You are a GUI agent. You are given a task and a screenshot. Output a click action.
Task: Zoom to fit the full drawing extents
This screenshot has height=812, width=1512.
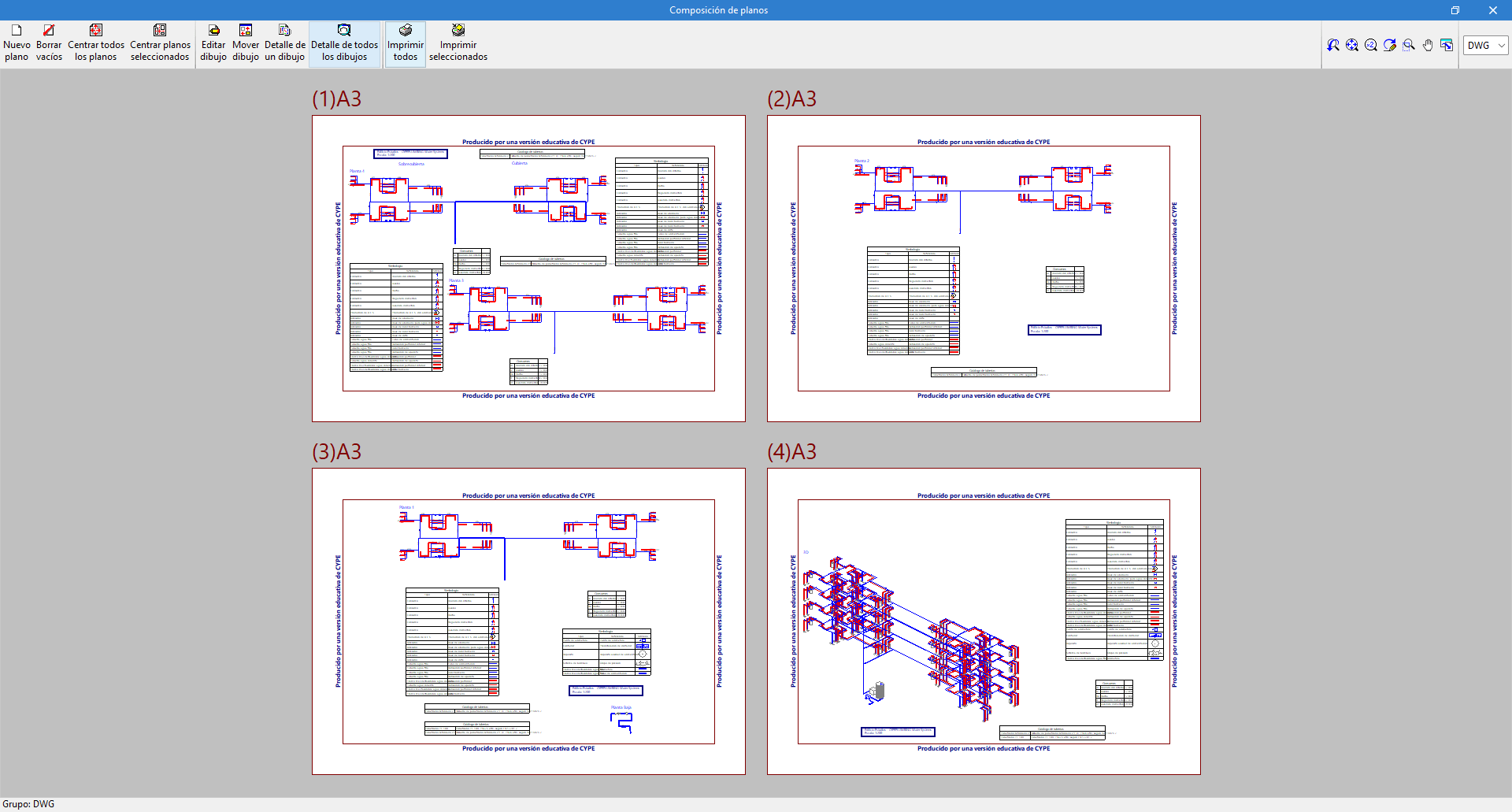[1352, 45]
